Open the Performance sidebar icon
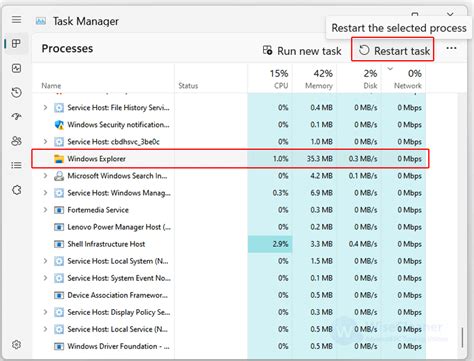Viewport: 474px width, 361px height. (x=16, y=68)
